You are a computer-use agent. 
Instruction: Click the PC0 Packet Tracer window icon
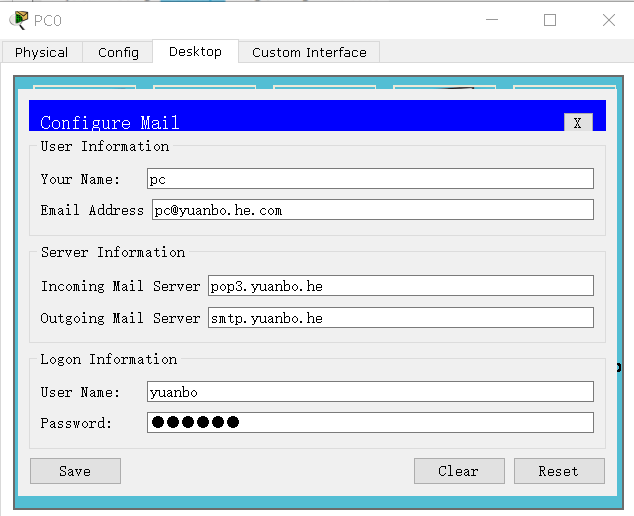pos(19,20)
